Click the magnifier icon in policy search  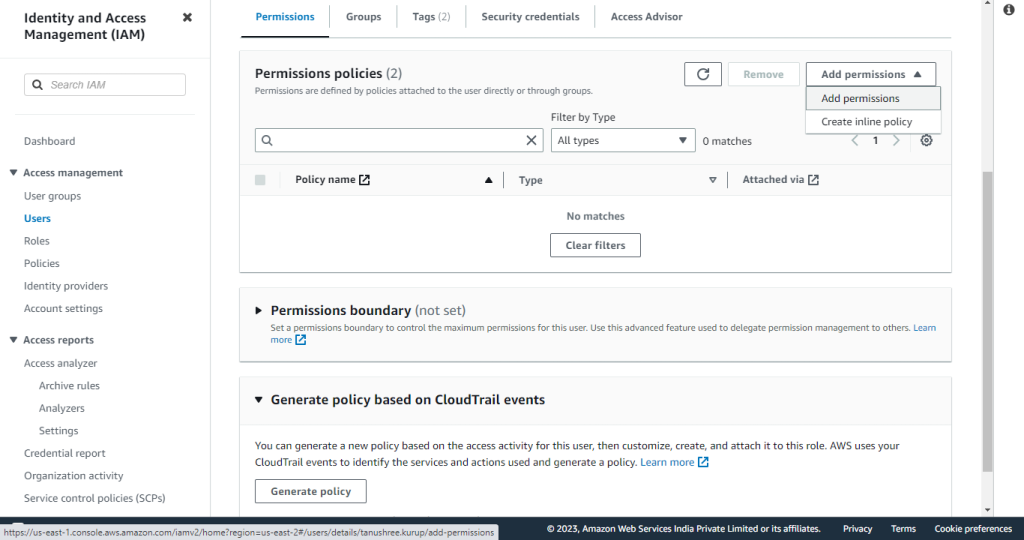click(x=267, y=140)
